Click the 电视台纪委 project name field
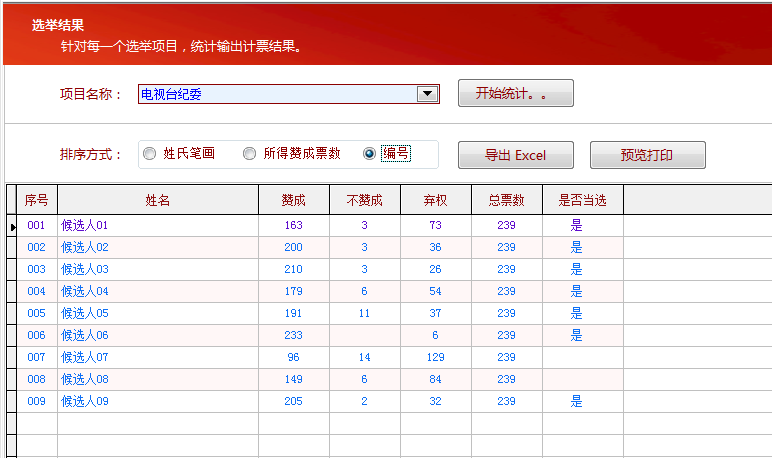 pos(275,94)
